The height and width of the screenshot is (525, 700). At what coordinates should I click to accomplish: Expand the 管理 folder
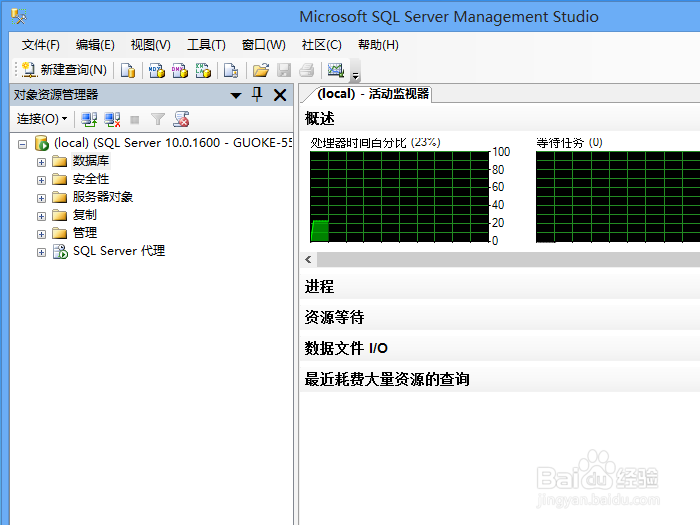(x=41, y=234)
